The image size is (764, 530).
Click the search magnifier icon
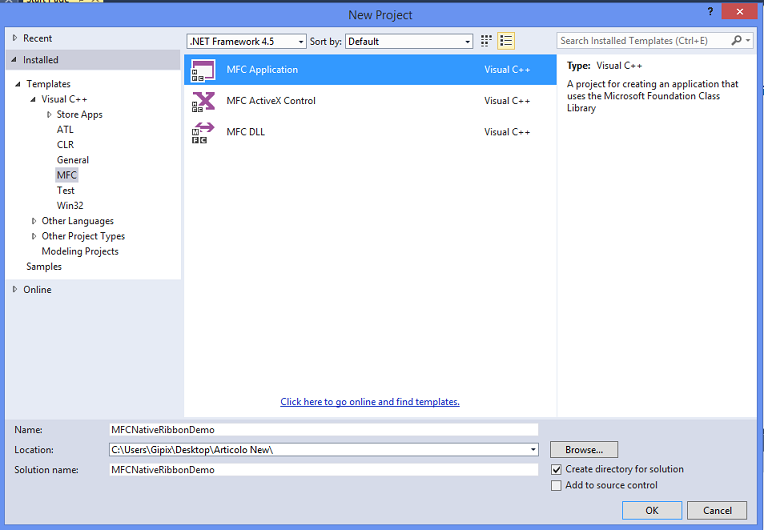[736, 40]
